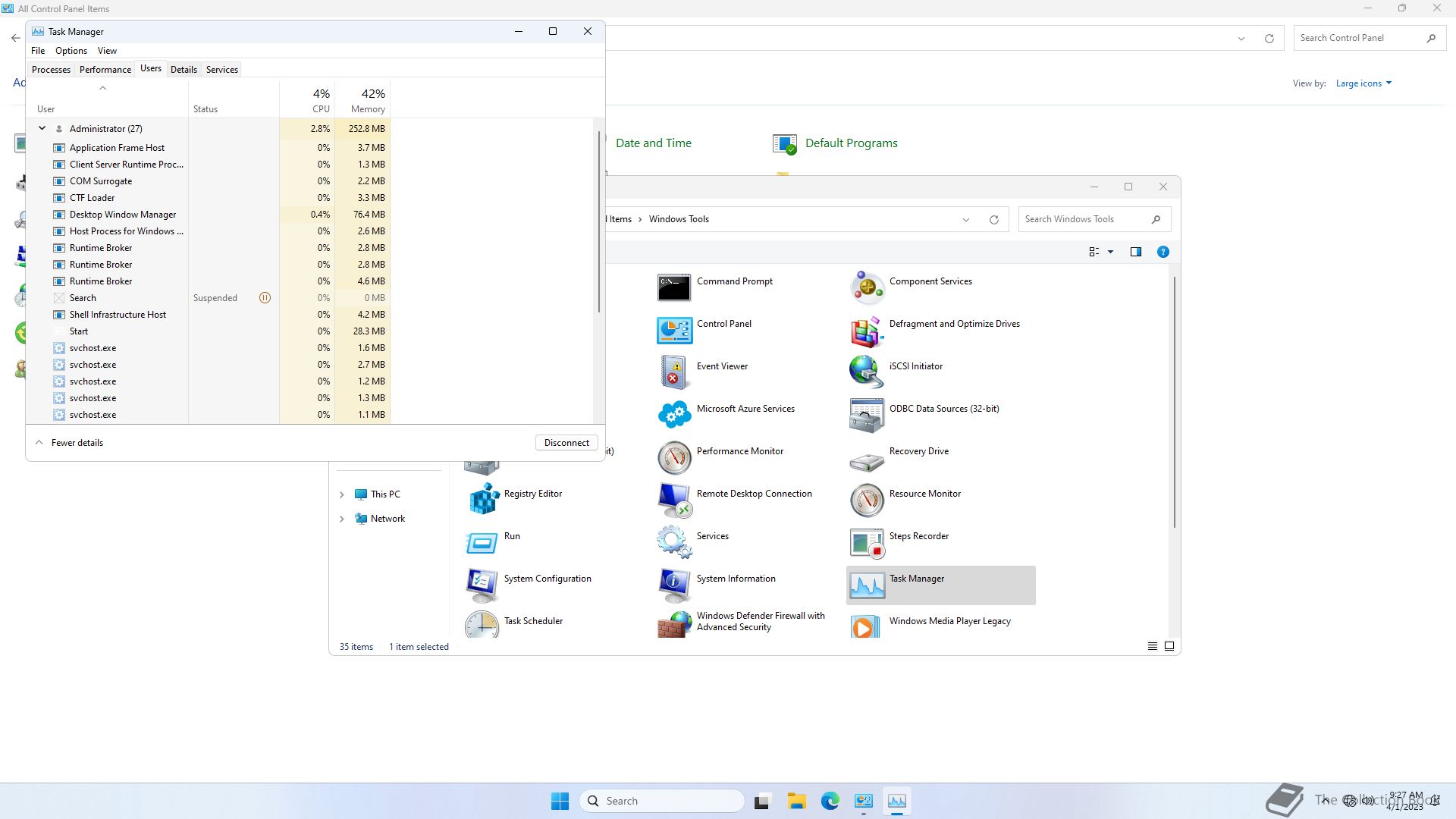The height and width of the screenshot is (819, 1456).
Task: Open Services gear icon in Windows Tools
Action: 673,542
